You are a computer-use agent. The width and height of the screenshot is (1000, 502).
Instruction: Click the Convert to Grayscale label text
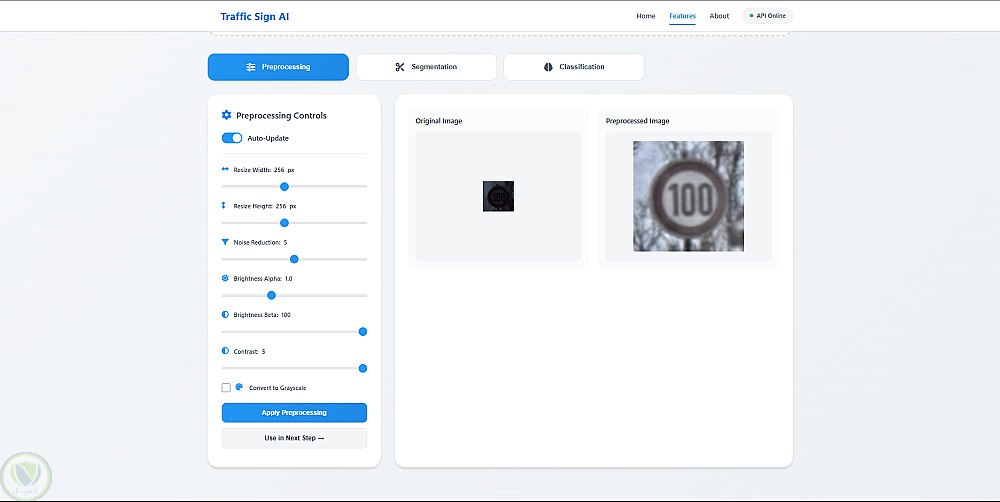[278, 388]
